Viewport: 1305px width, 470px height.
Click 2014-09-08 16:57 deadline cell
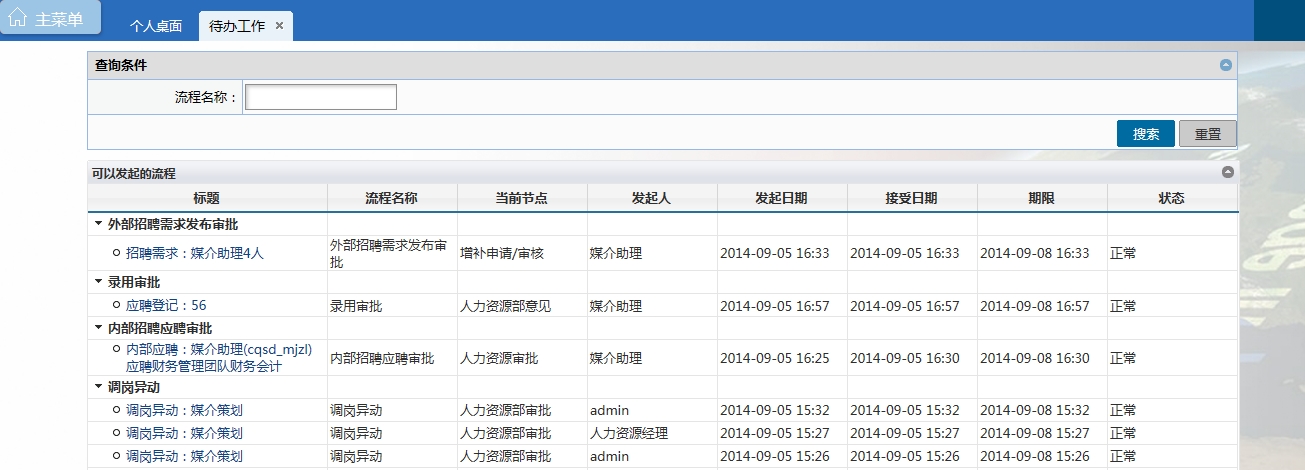coord(1042,306)
